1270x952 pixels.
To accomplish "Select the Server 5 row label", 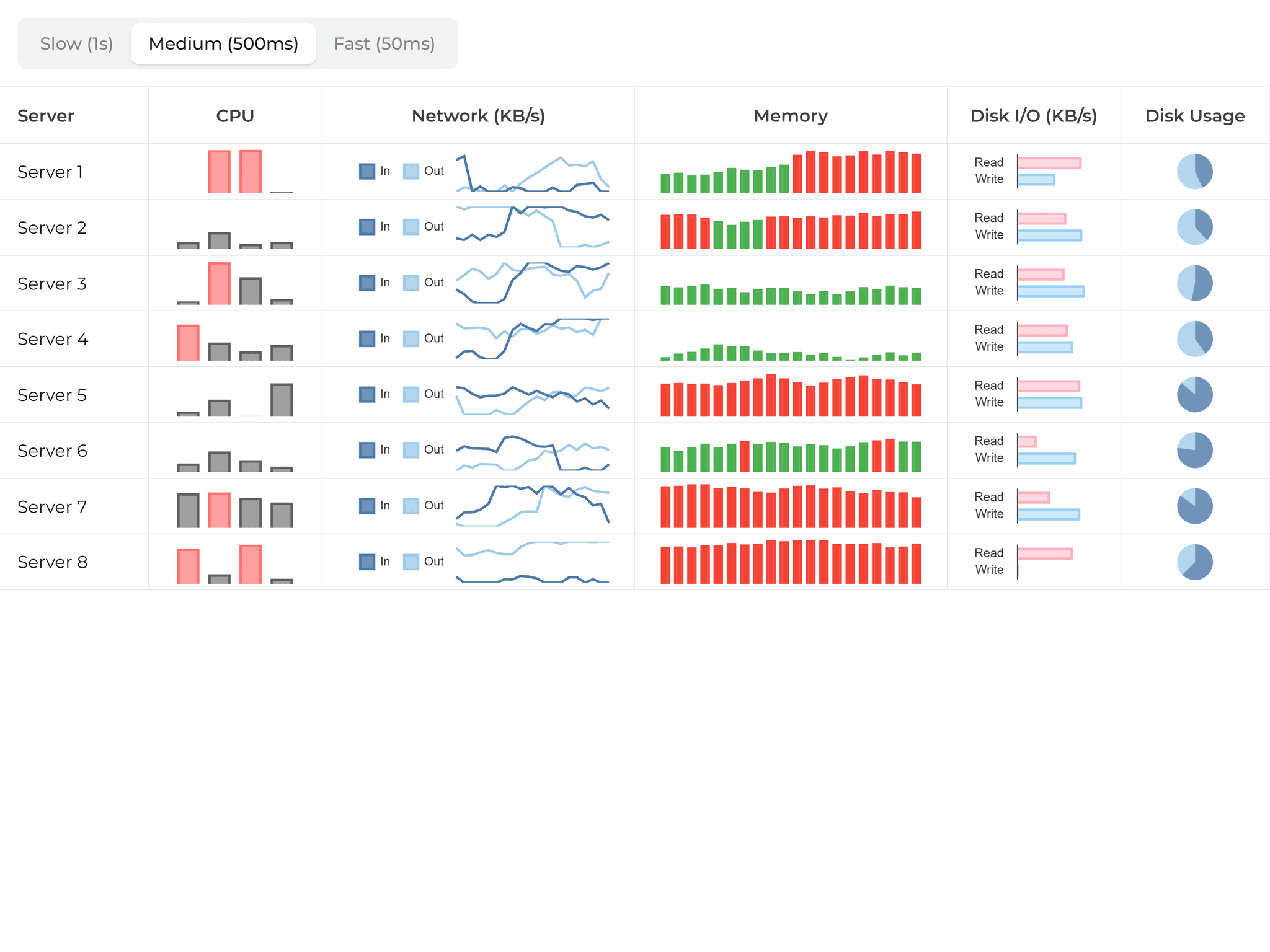I will [52, 395].
